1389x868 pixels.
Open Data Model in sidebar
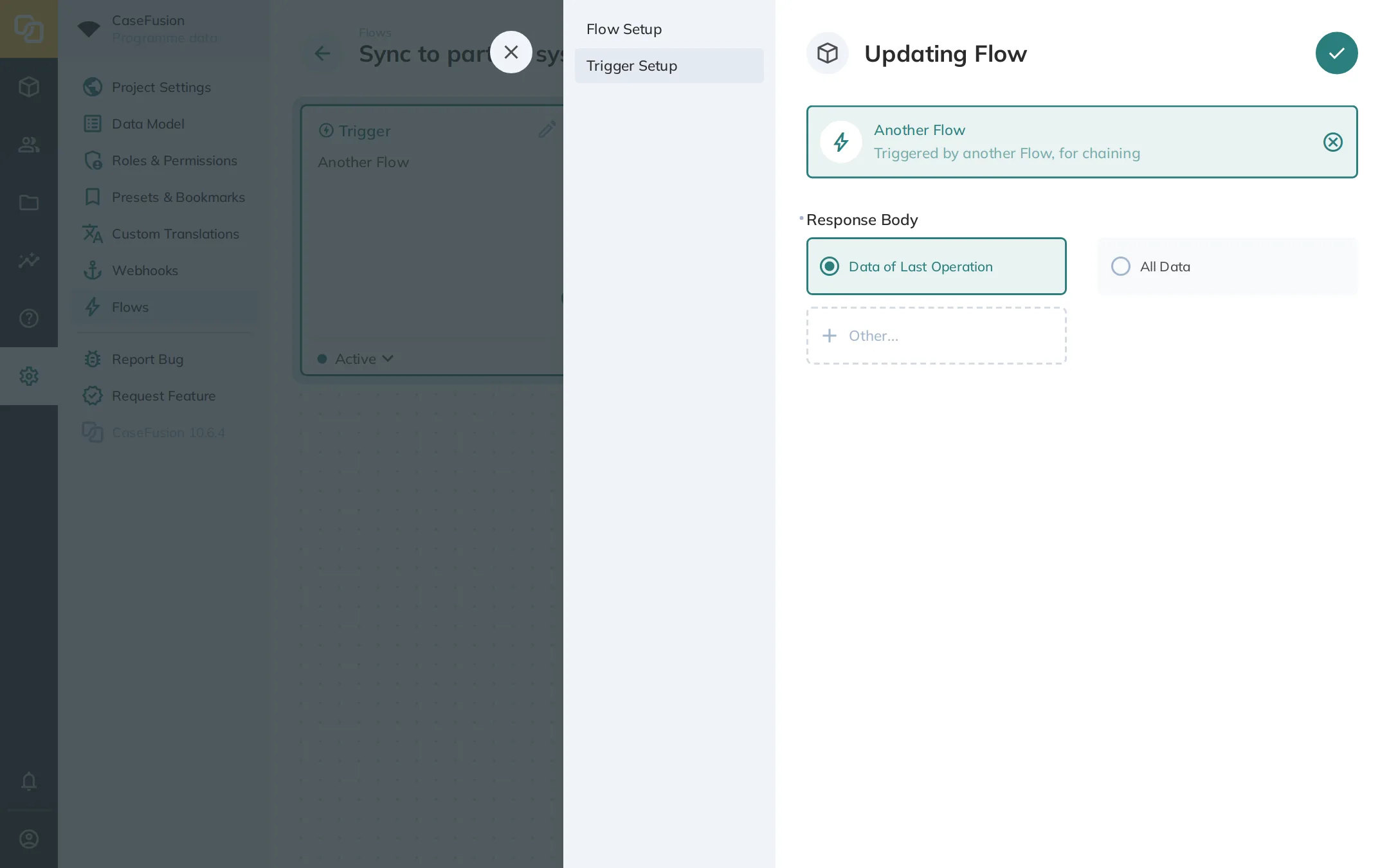(165, 123)
